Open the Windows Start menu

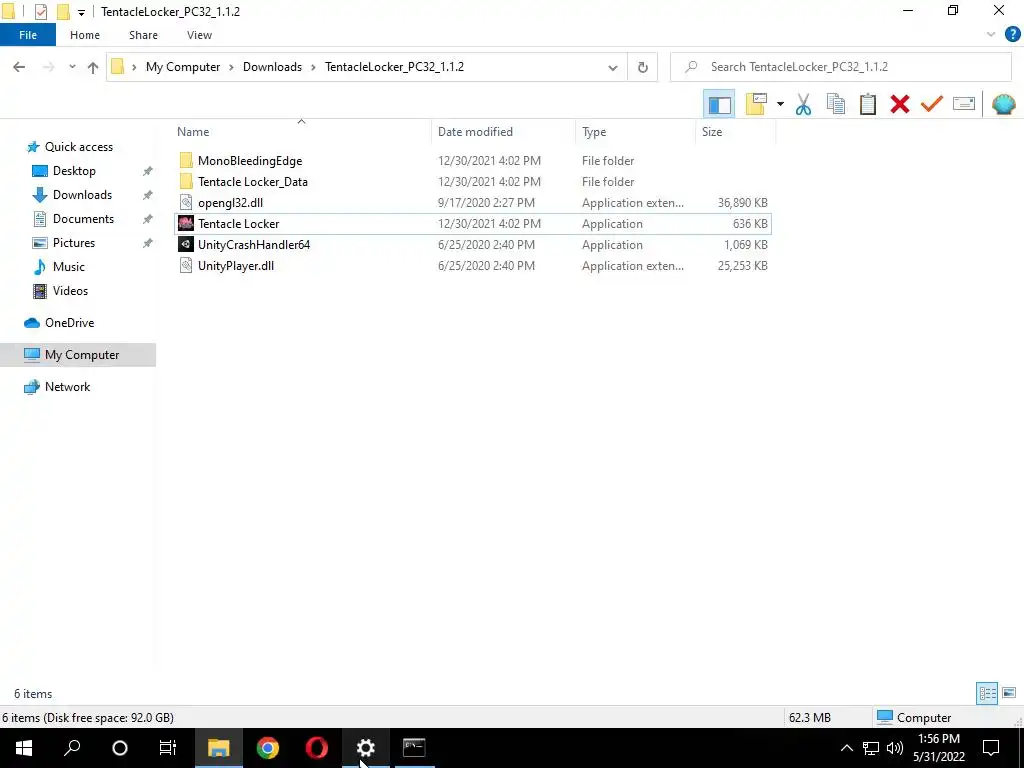pos(24,748)
